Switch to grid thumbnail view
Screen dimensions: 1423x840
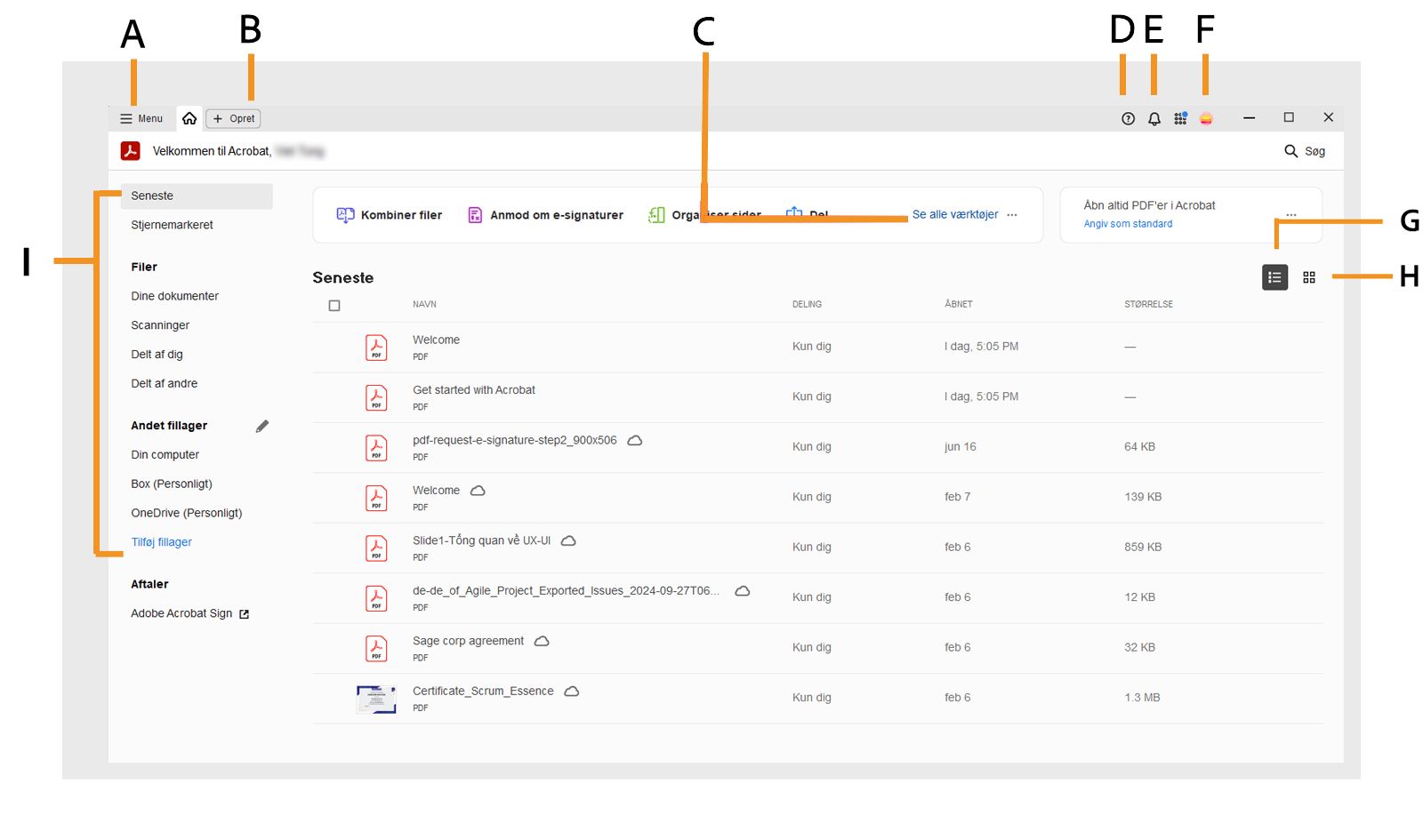[x=1309, y=277]
